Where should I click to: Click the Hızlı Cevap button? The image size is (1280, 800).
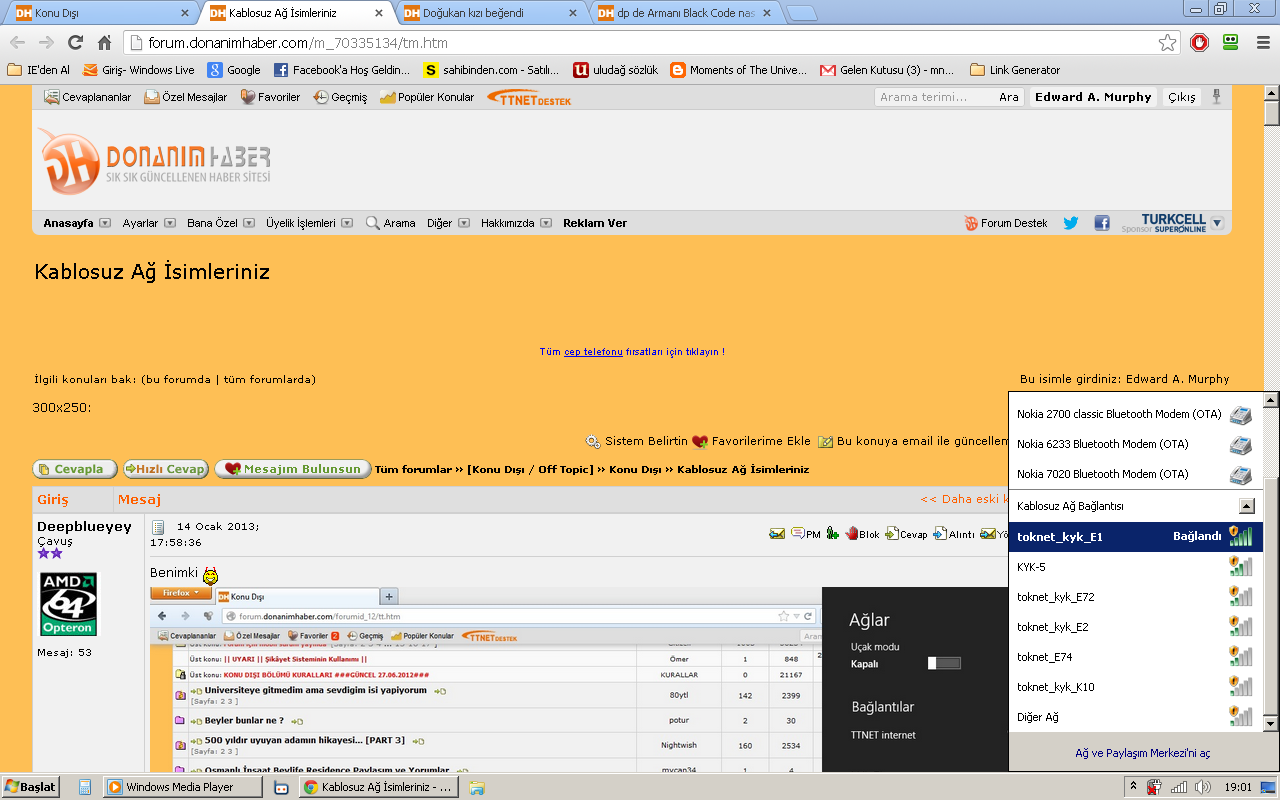[x=166, y=469]
